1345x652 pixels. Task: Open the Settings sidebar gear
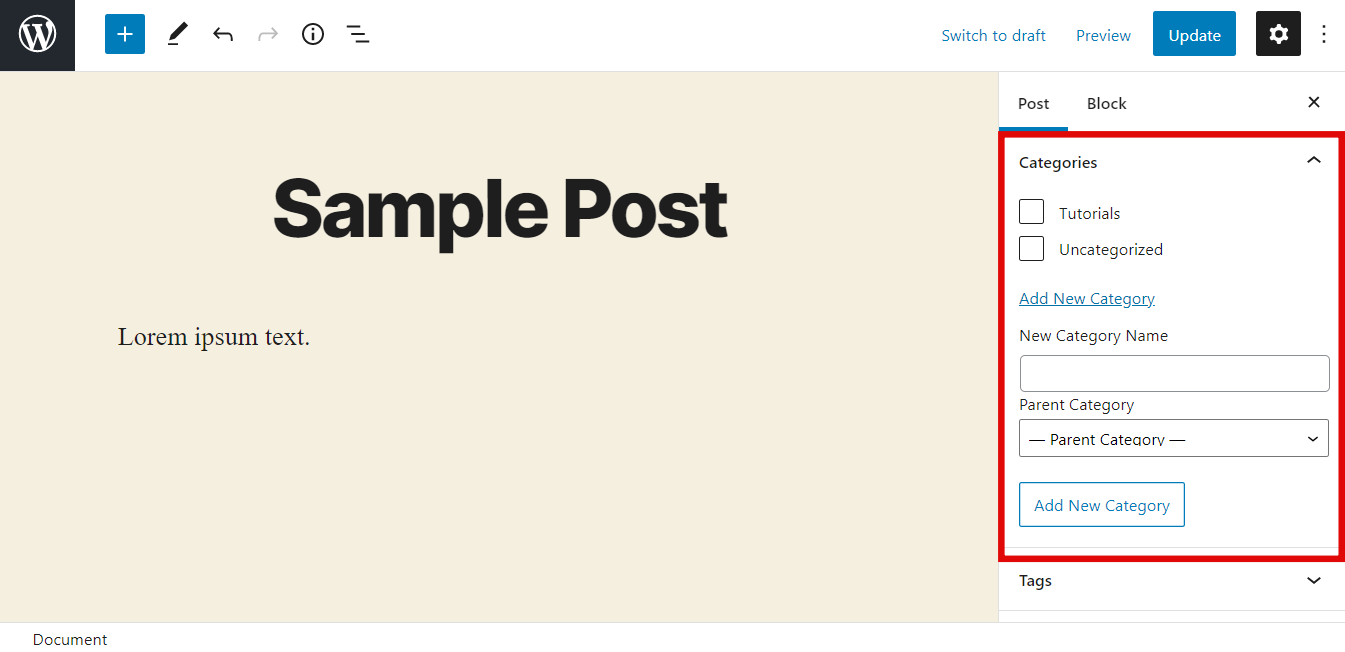point(1277,33)
